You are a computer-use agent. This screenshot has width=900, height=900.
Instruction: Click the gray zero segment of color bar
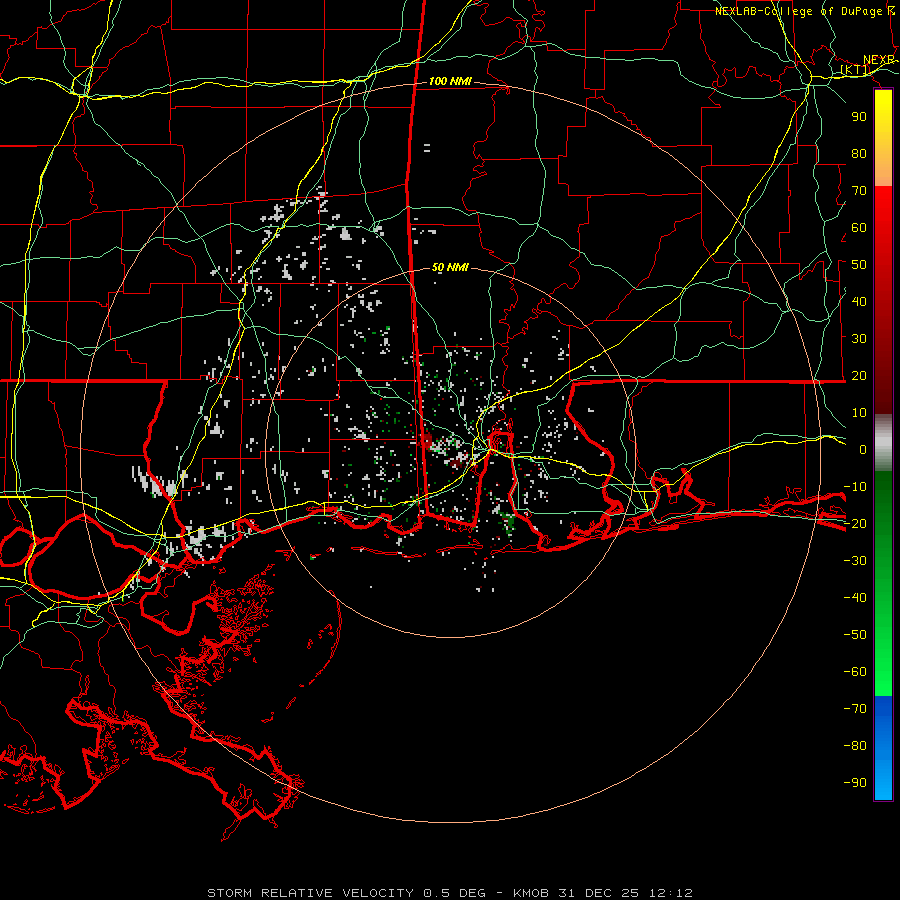(x=883, y=443)
